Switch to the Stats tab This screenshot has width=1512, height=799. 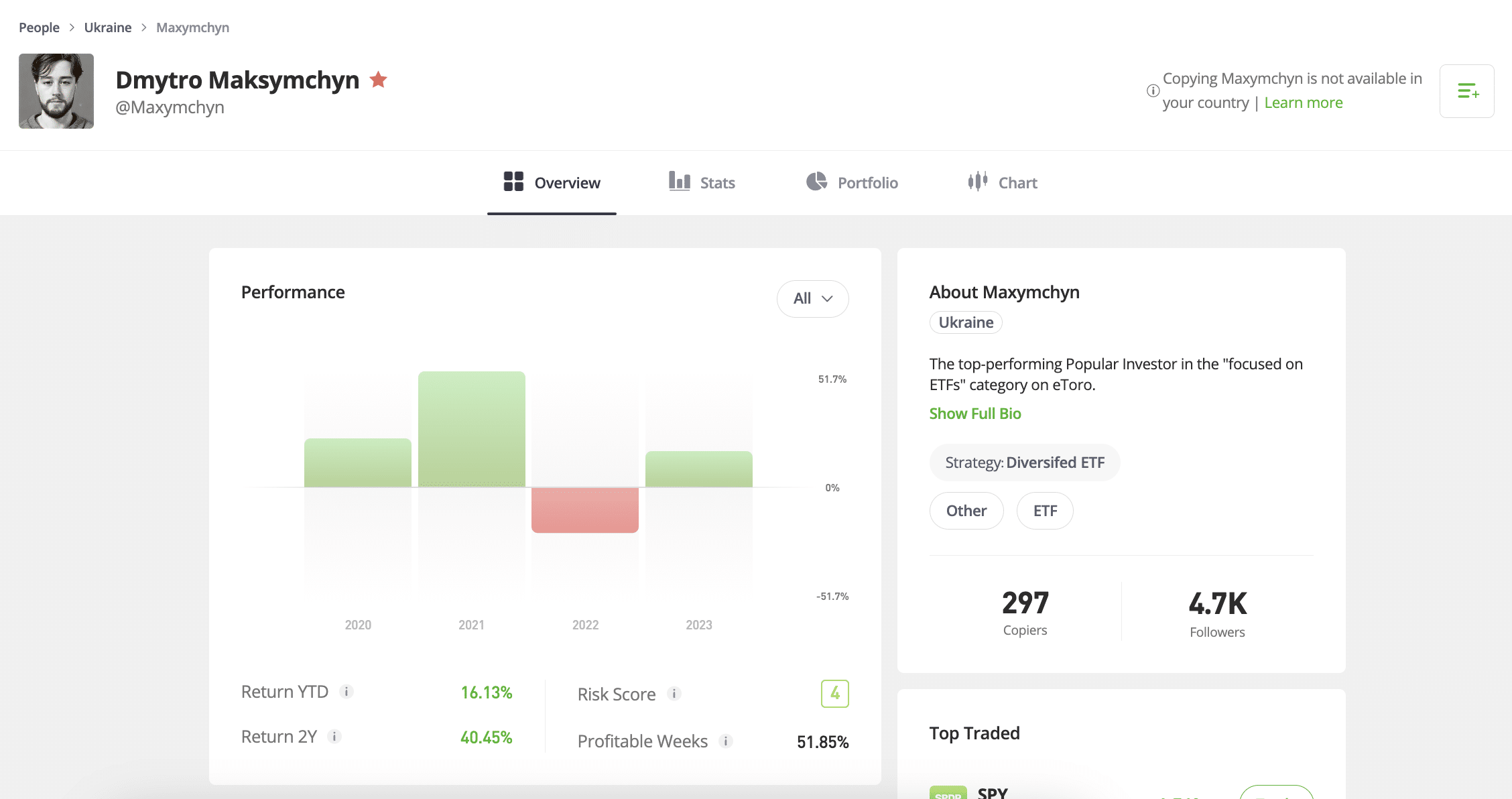(702, 182)
